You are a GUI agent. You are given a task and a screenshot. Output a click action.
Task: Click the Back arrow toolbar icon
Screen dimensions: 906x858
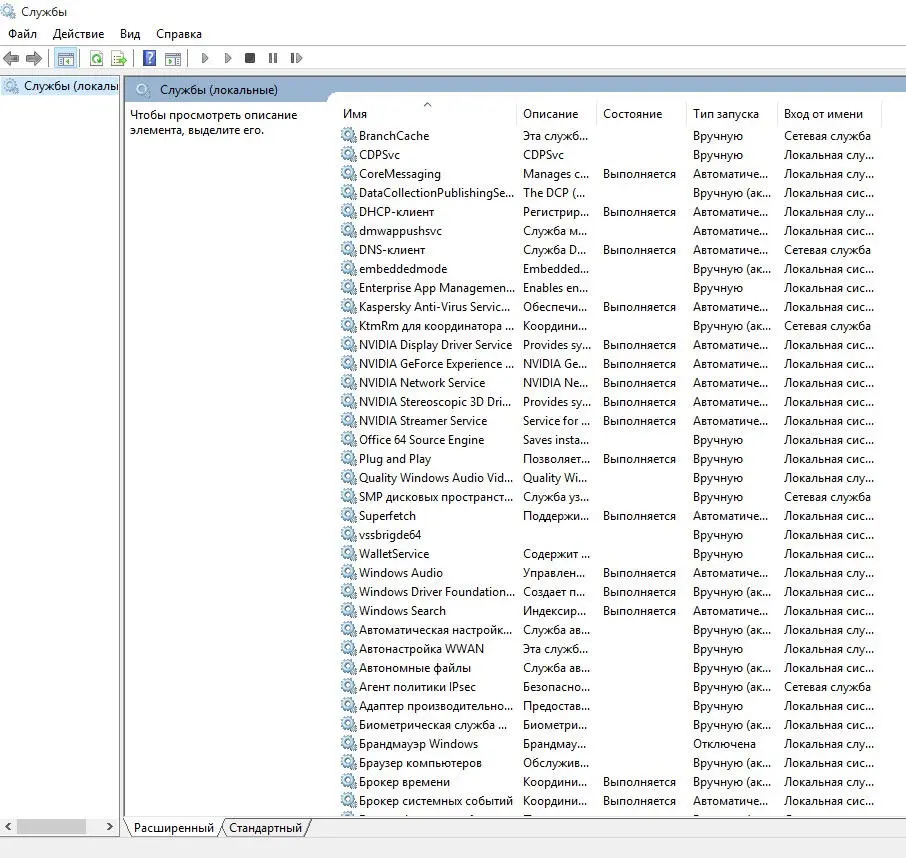[x=11, y=58]
